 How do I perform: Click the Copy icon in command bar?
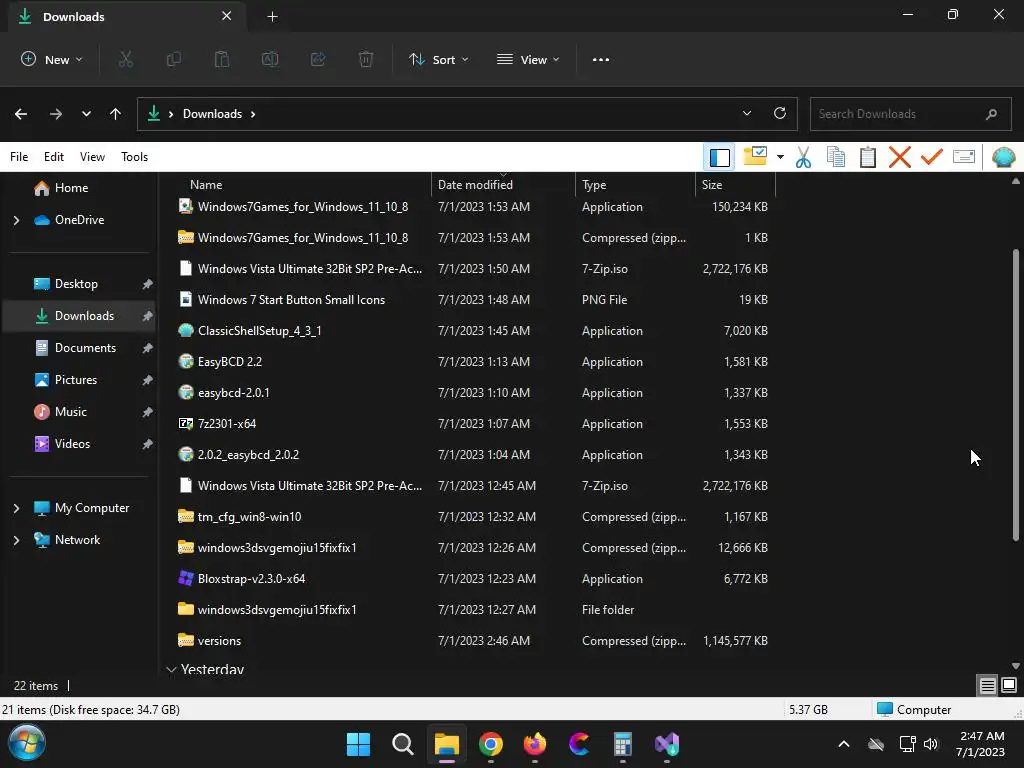[x=174, y=59]
